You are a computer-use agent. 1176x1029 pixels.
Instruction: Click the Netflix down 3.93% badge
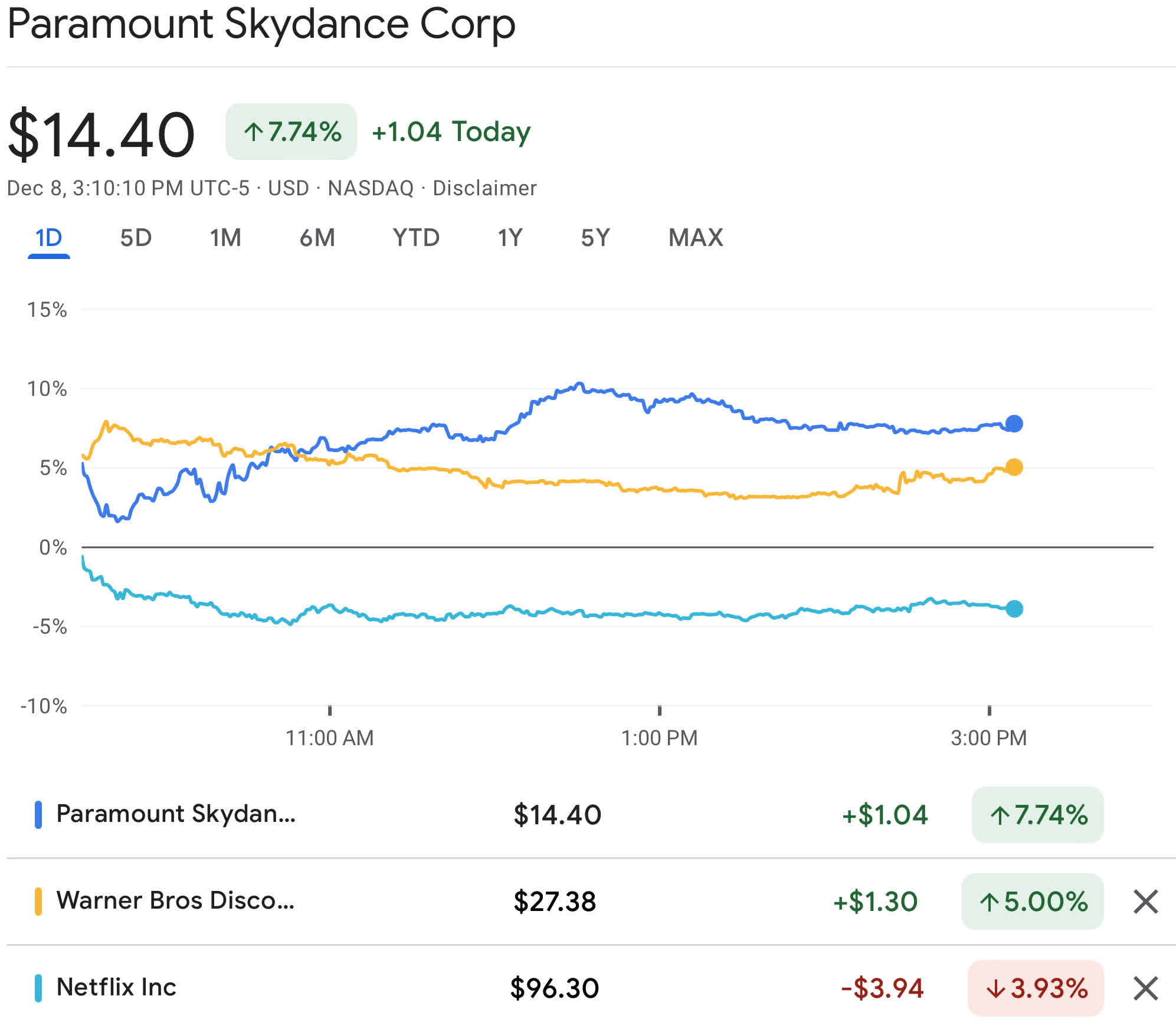[x=1036, y=988]
